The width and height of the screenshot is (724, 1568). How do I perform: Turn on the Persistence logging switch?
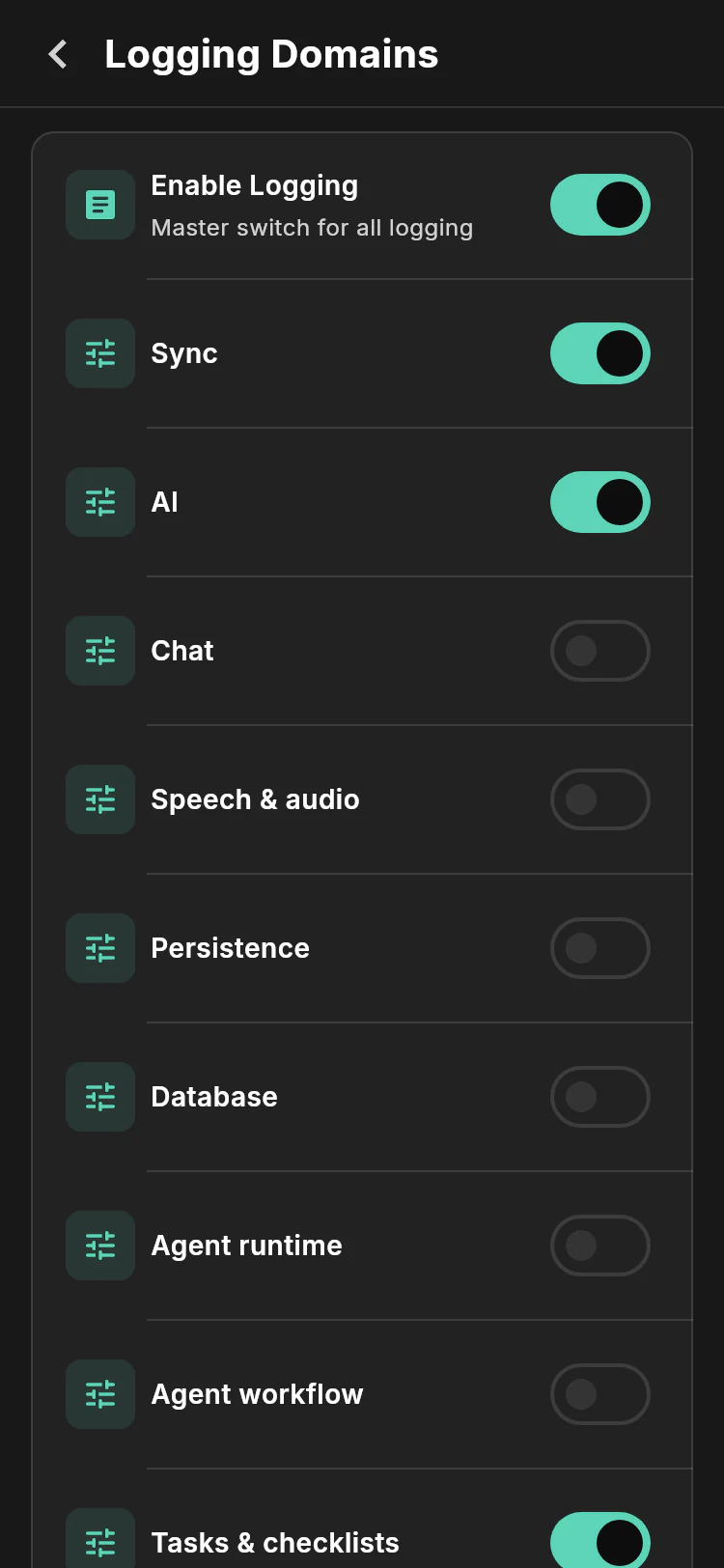pos(600,948)
